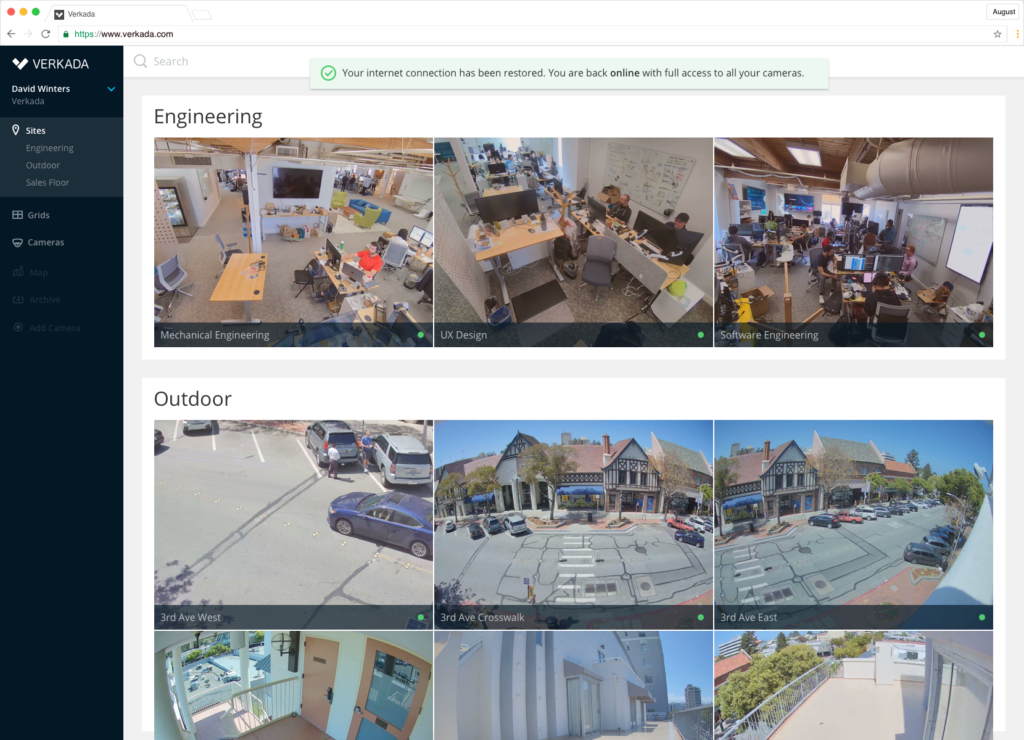Click the Outdoor section heading
This screenshot has height=740, width=1024.
[x=193, y=398]
